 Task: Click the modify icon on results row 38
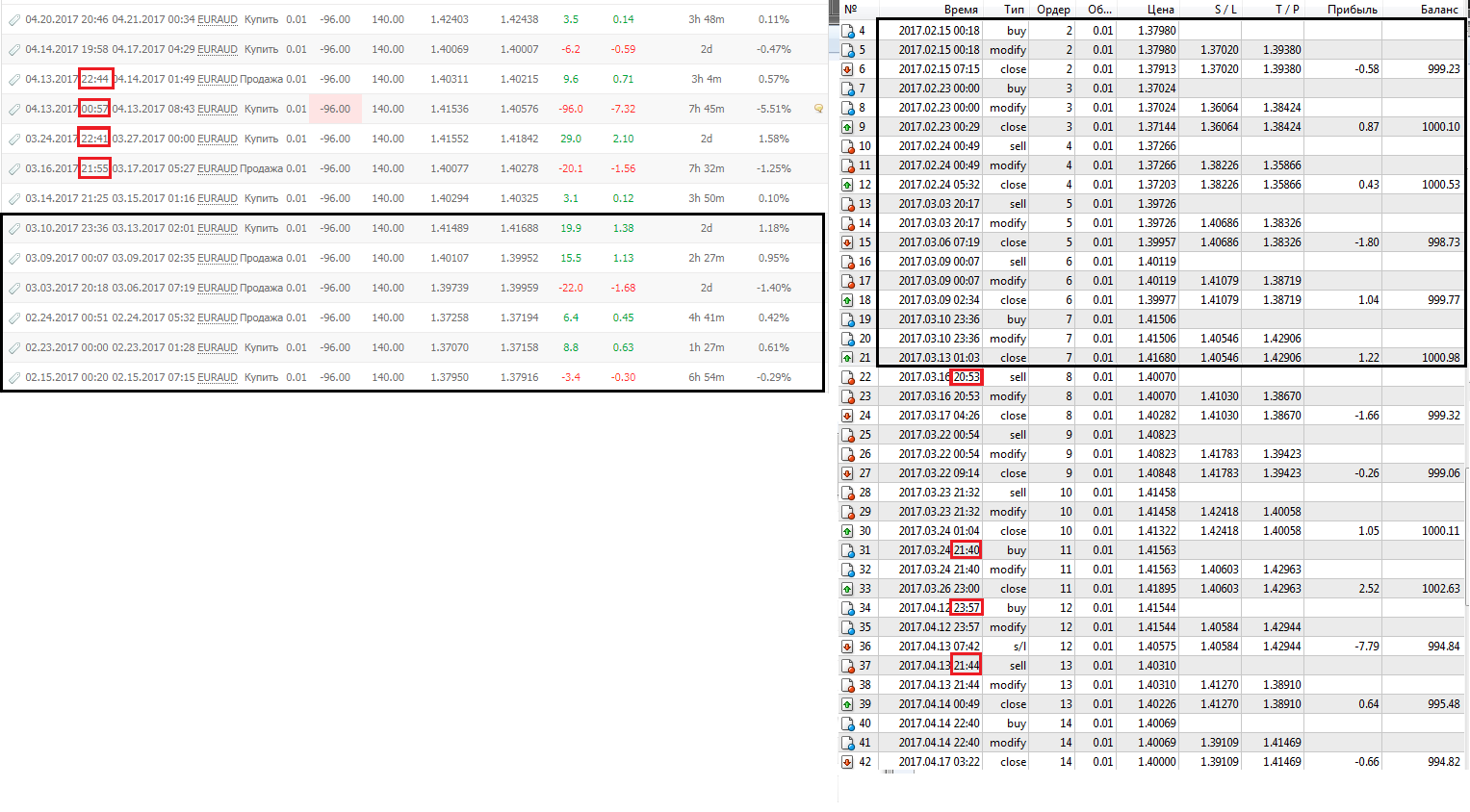click(x=847, y=685)
